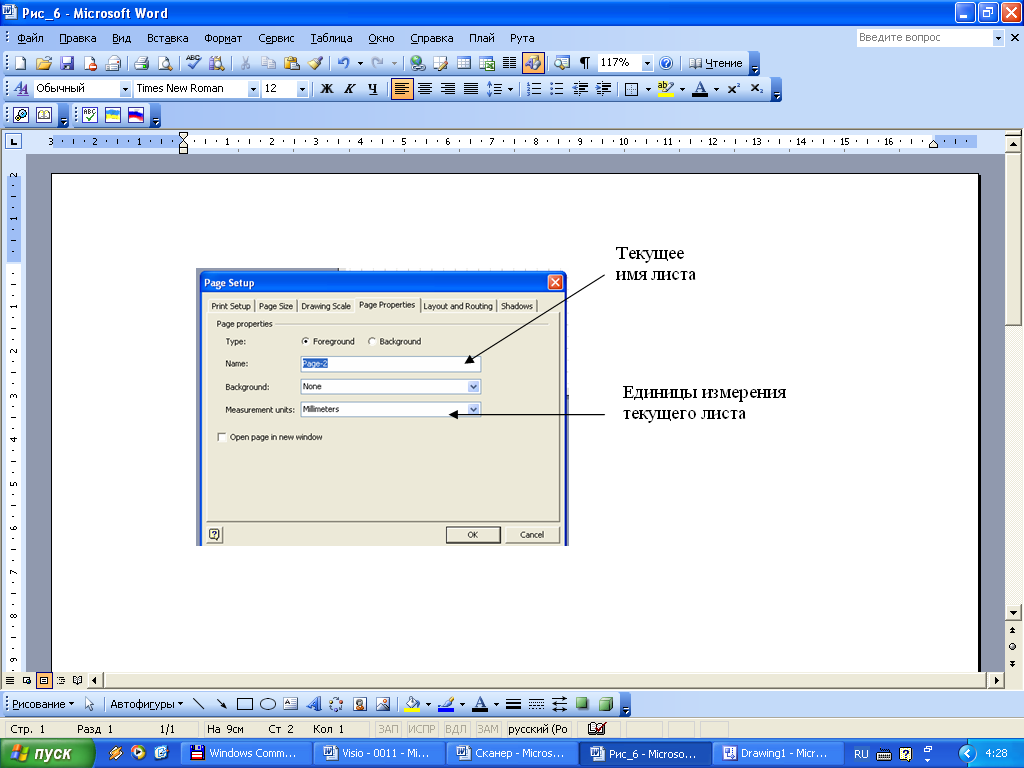The image size is (1024, 768).
Task: Open the Таблица menu
Action: [x=331, y=39]
